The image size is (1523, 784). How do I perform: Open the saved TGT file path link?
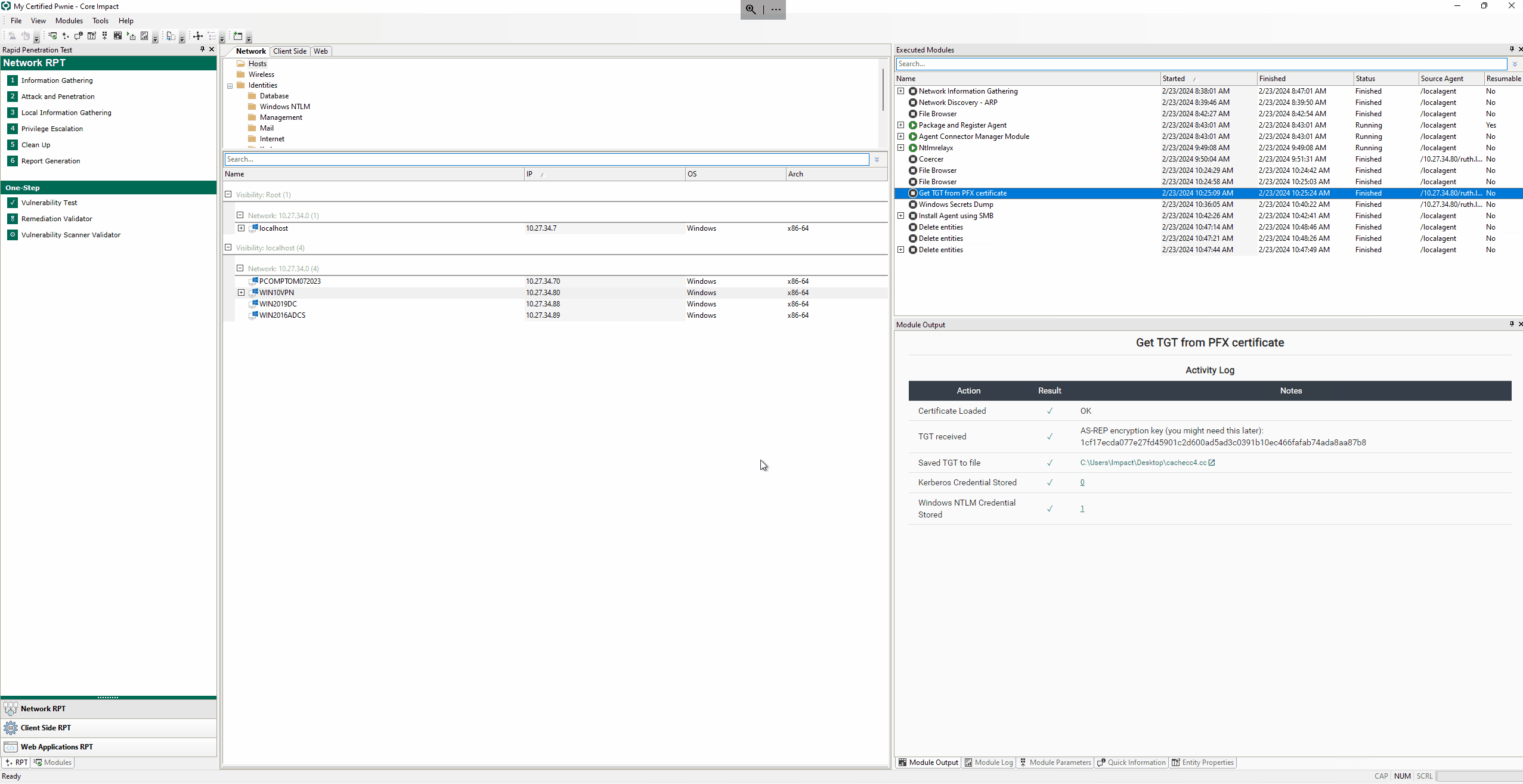tap(1143, 463)
